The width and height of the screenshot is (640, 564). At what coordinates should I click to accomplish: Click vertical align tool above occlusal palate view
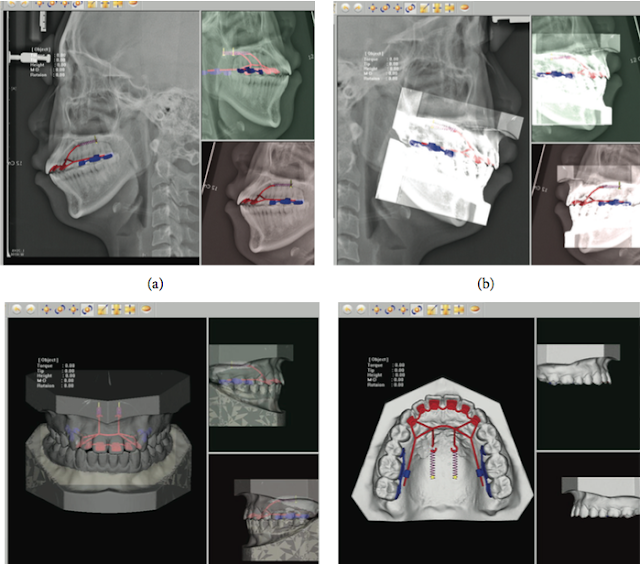click(445, 310)
